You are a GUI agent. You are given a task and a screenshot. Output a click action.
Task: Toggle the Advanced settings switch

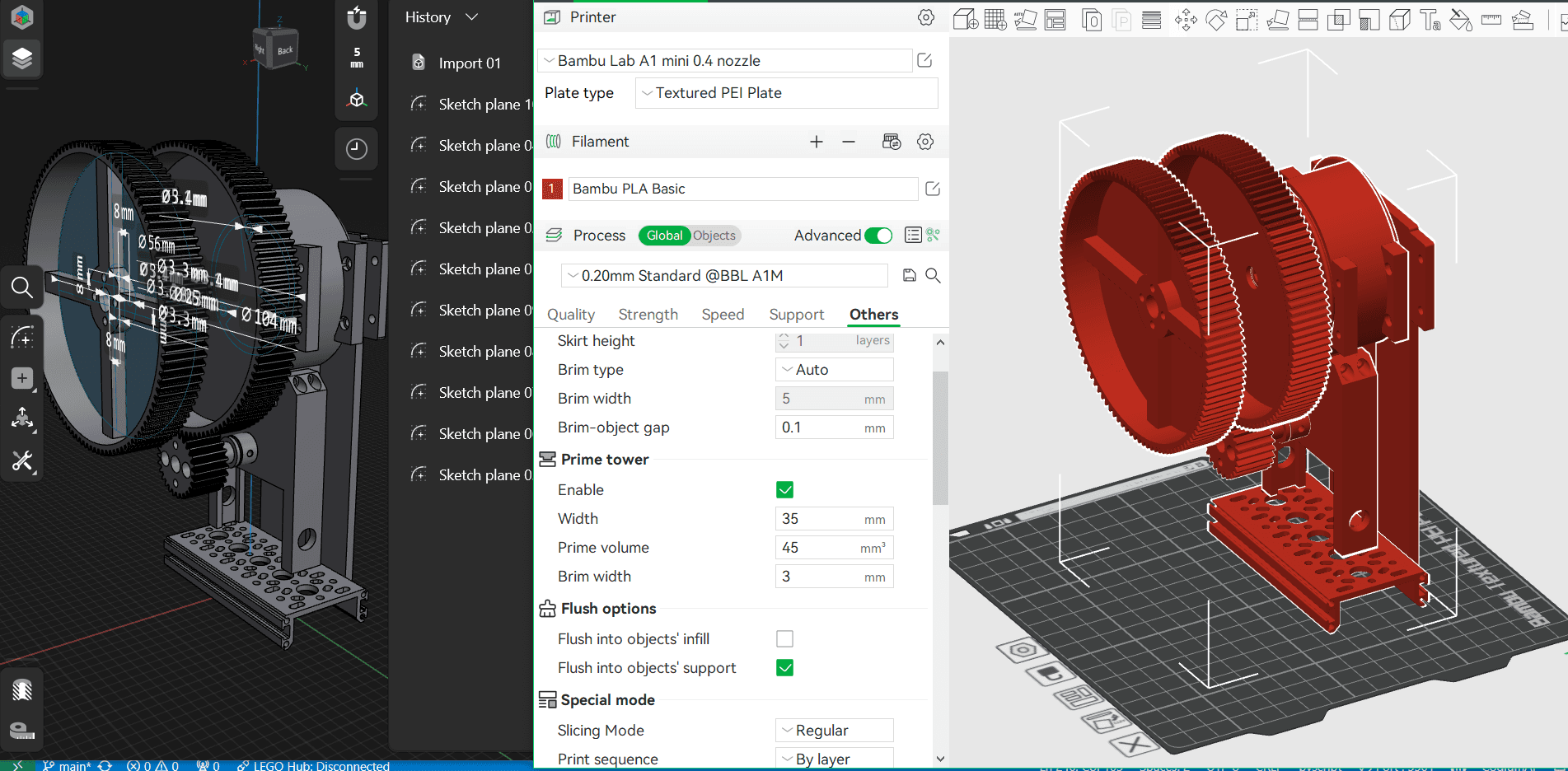pos(878,236)
